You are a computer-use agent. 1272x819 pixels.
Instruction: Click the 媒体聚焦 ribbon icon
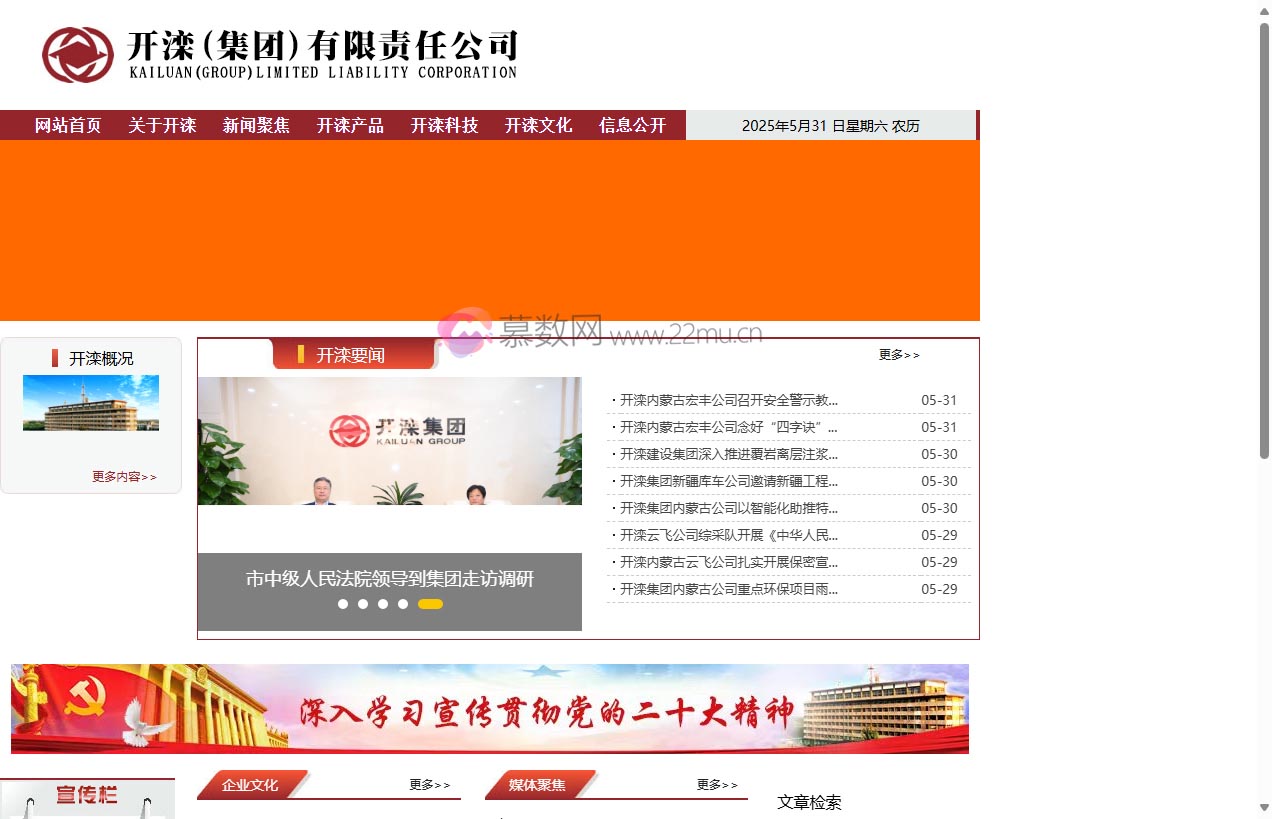click(538, 785)
